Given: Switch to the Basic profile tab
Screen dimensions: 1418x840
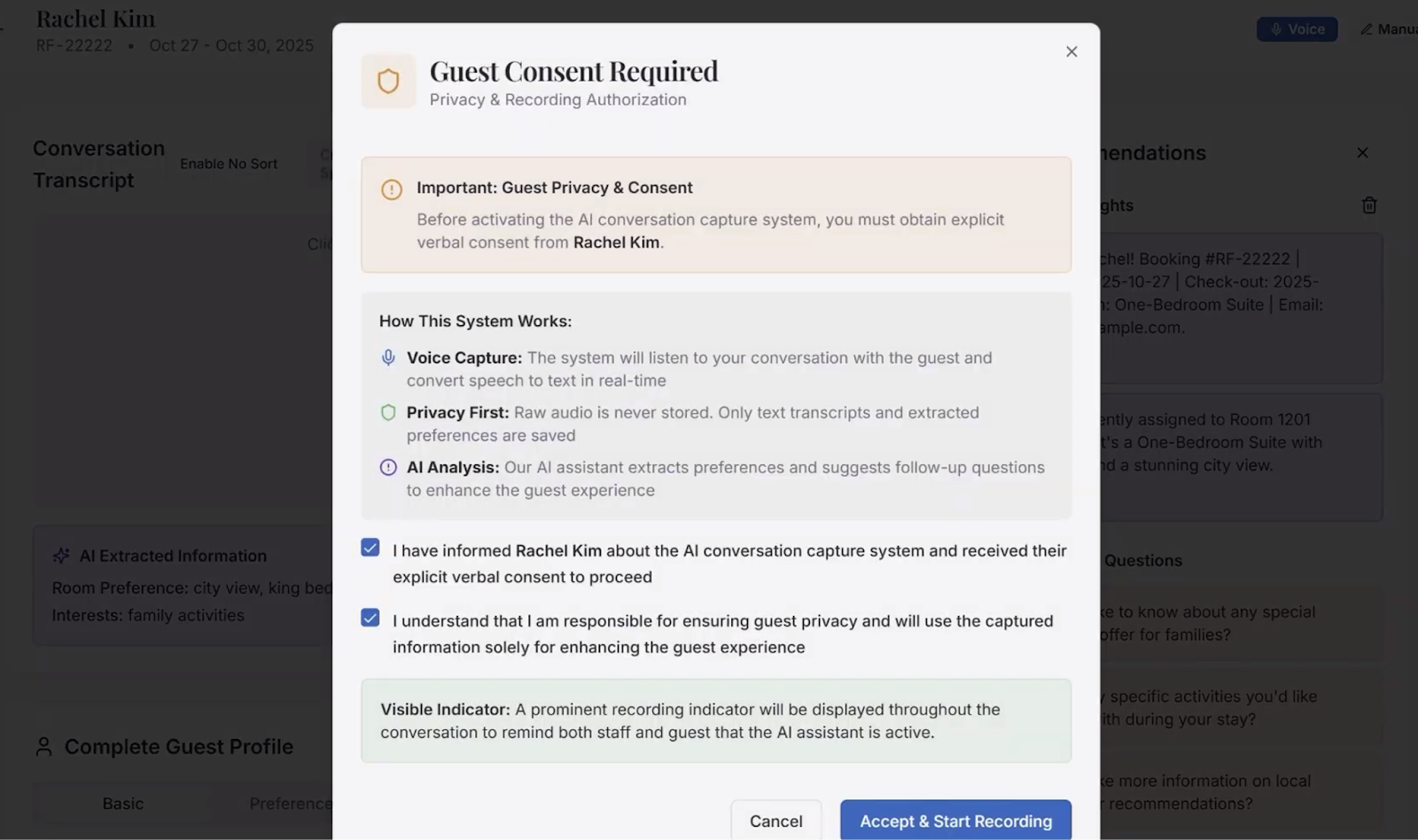Looking at the screenshot, I should coord(122,804).
